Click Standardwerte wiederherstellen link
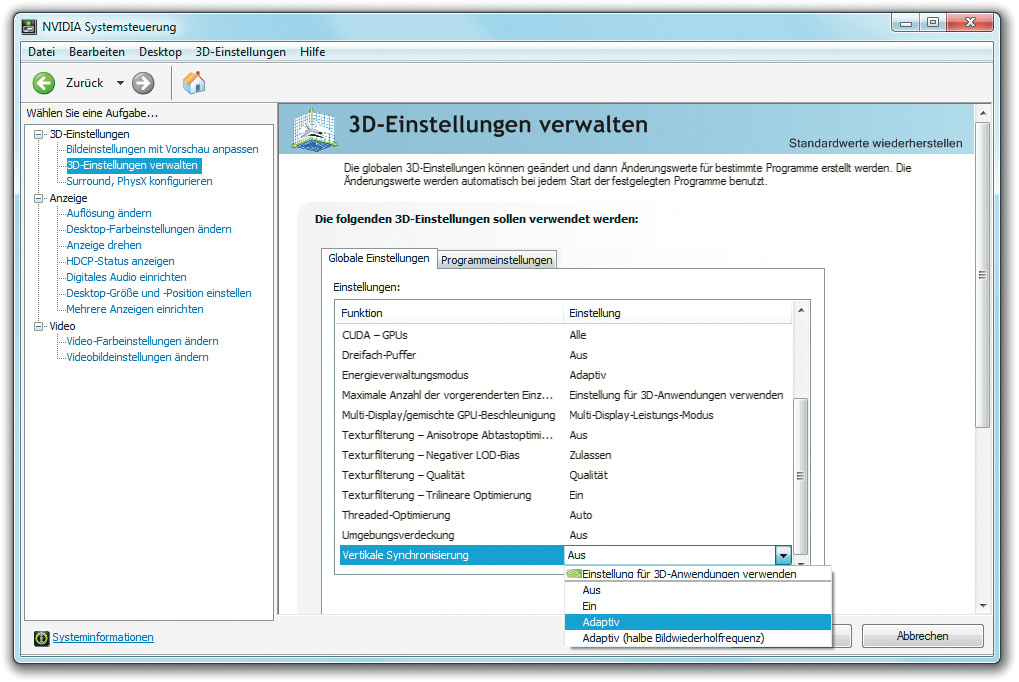 [x=875, y=143]
